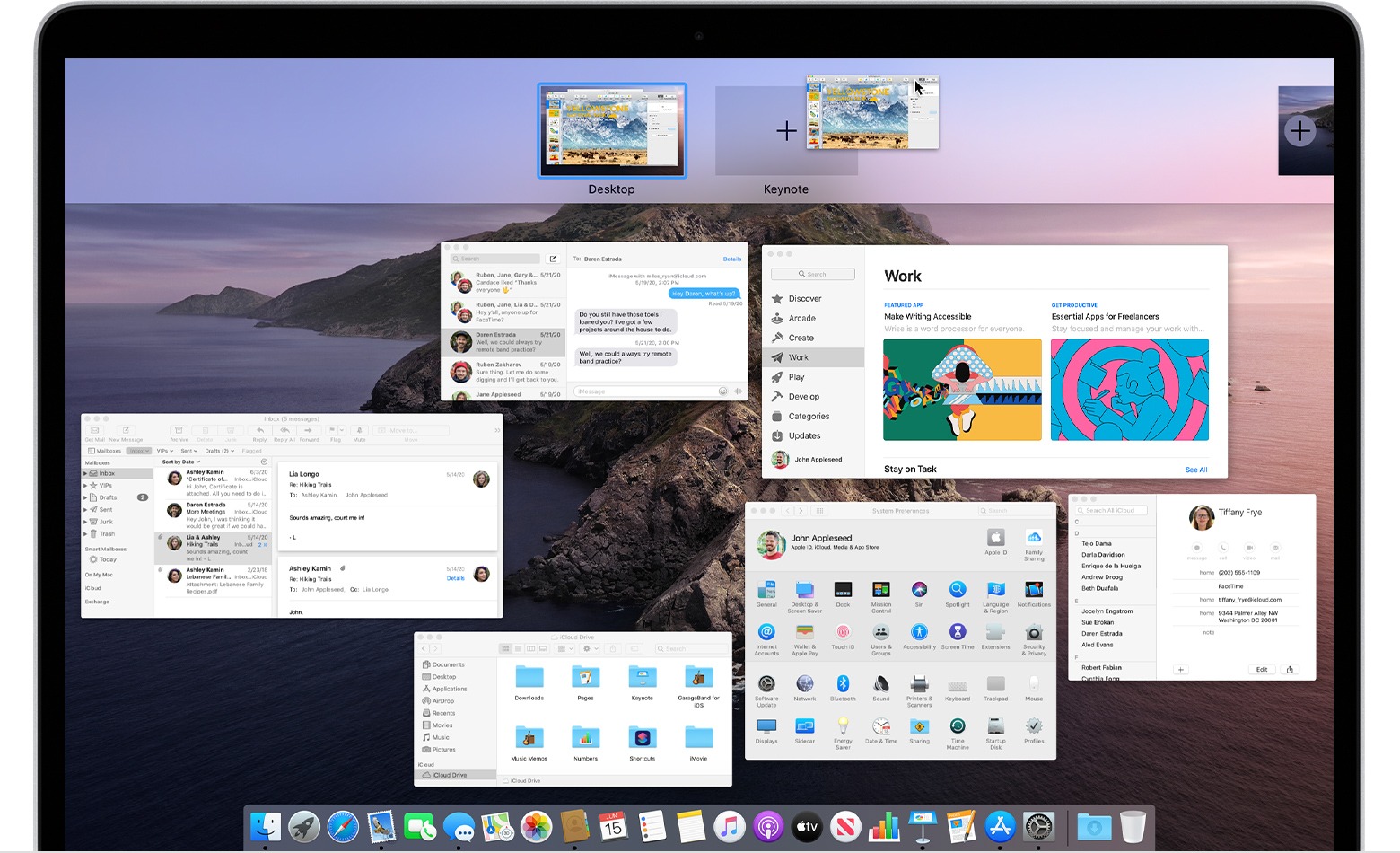The height and width of the screenshot is (853, 1400).
Task: Open Siri settings in System Preferences
Action: point(921,589)
